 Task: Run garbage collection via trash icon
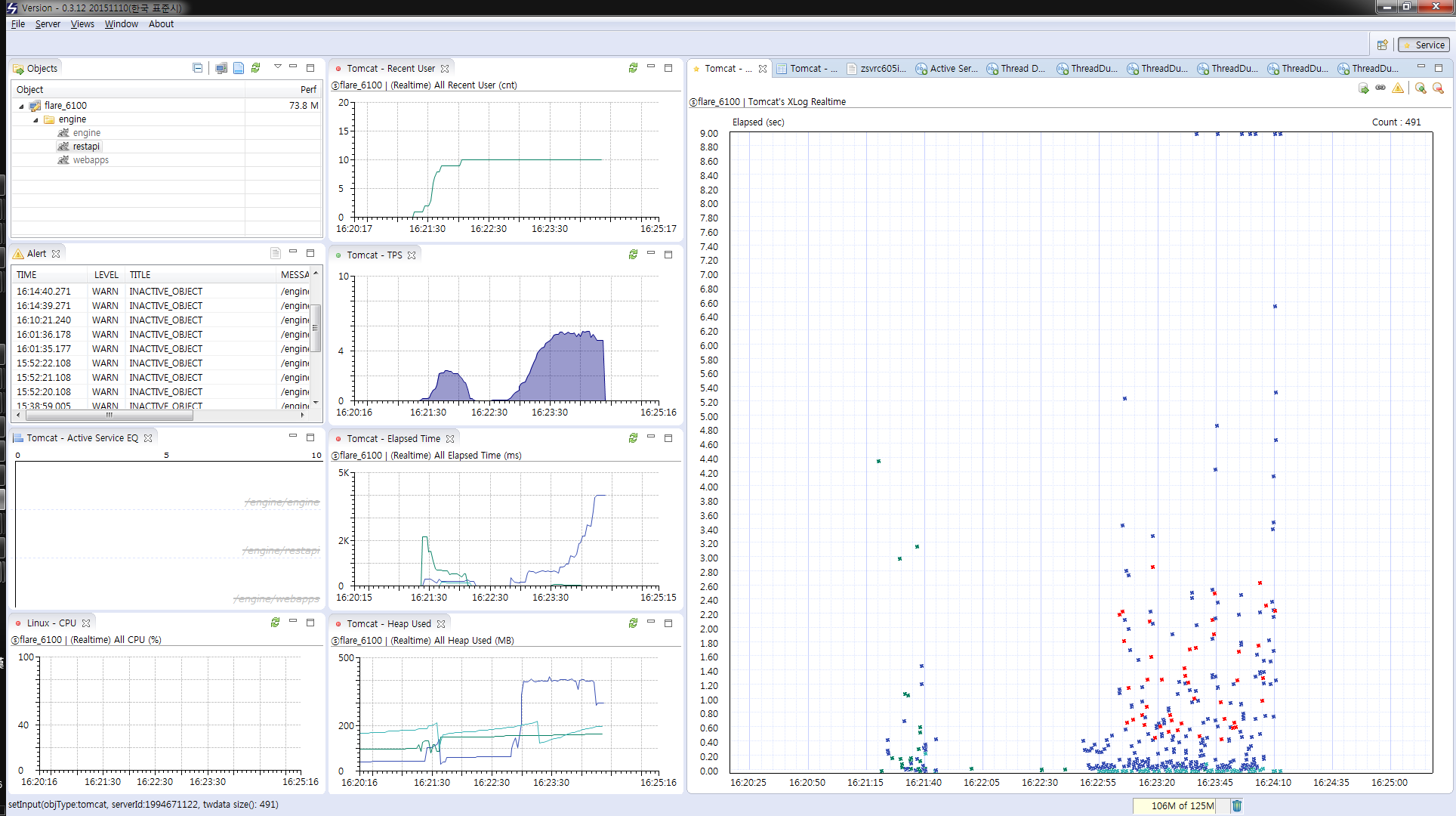(1237, 805)
